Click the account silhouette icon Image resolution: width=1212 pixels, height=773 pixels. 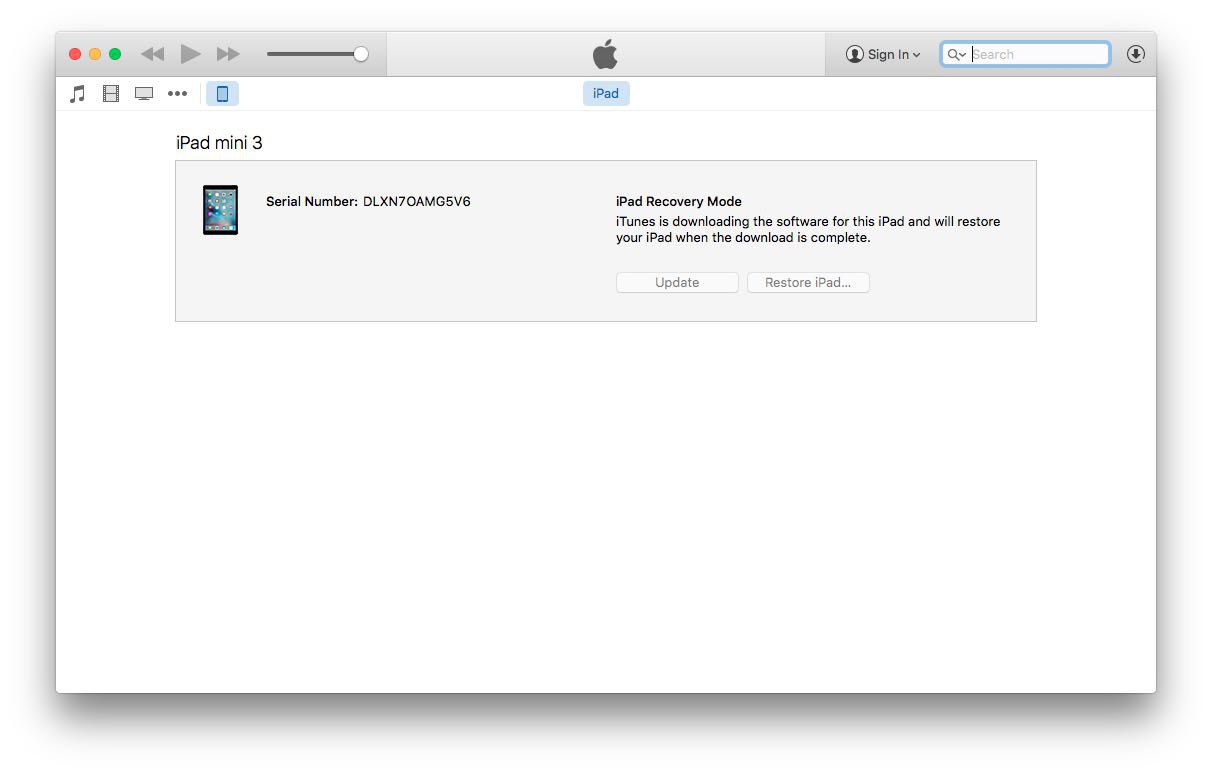click(854, 54)
